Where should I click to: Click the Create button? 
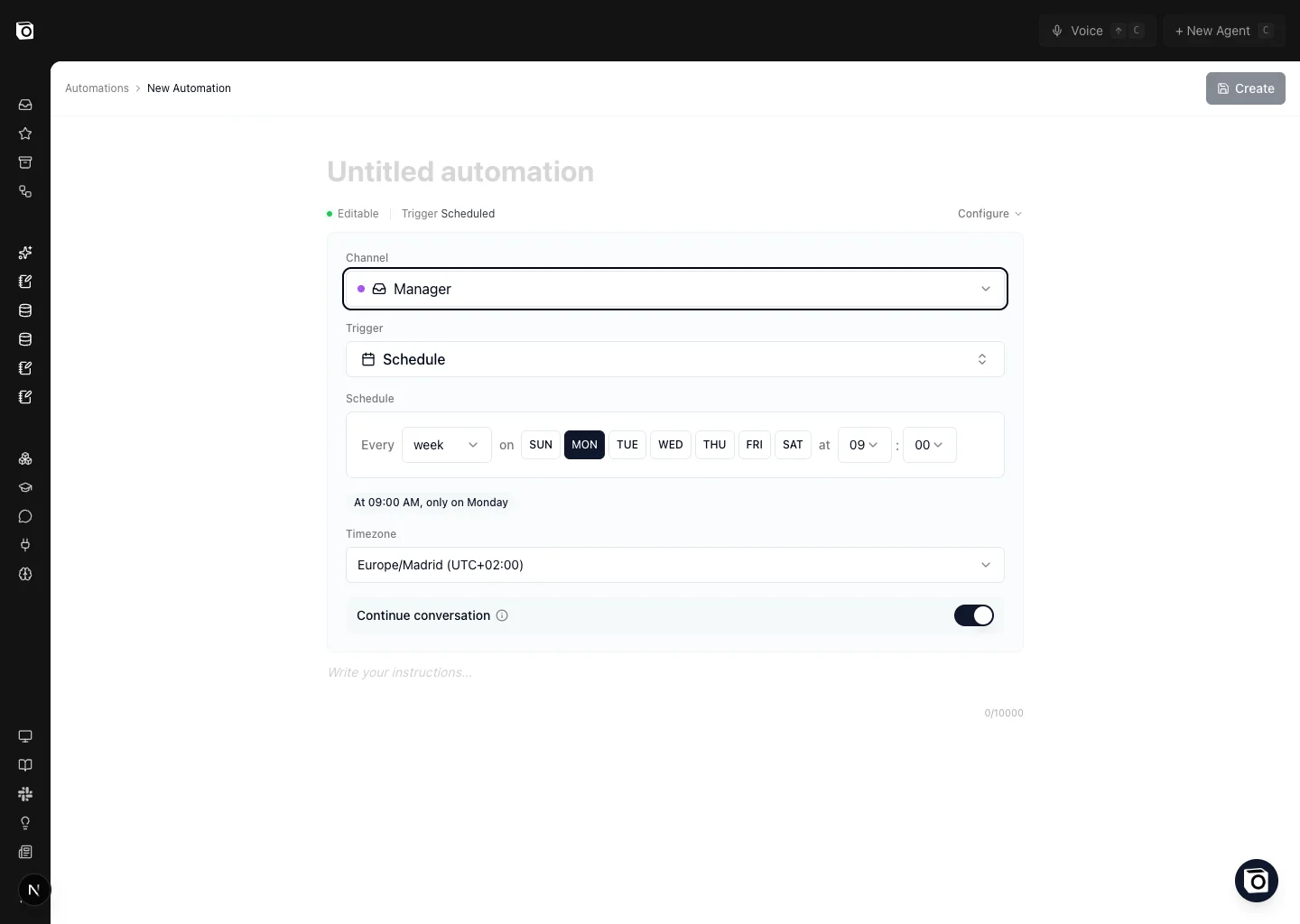click(x=1246, y=88)
